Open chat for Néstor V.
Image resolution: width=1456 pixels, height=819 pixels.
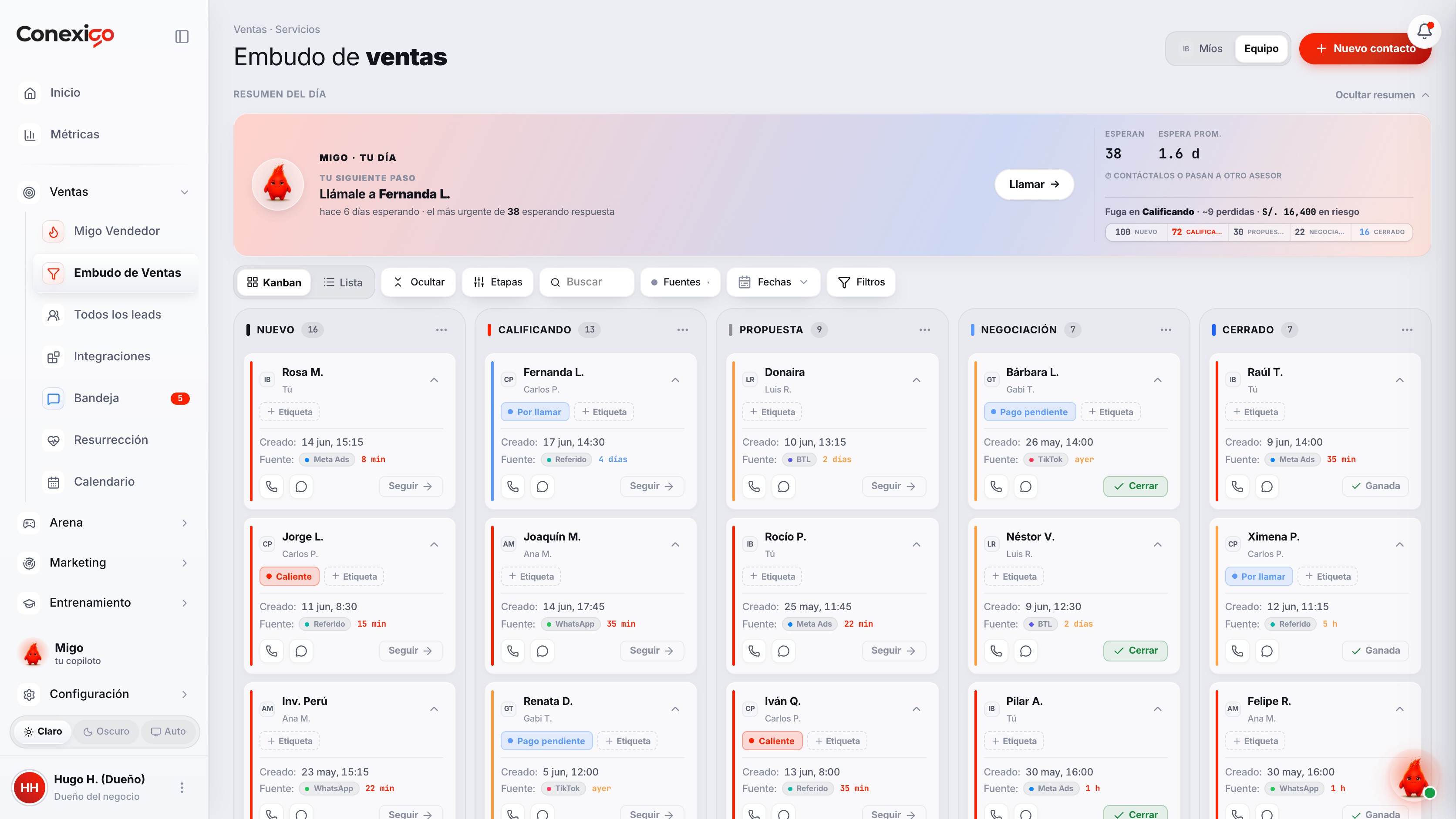click(1025, 651)
